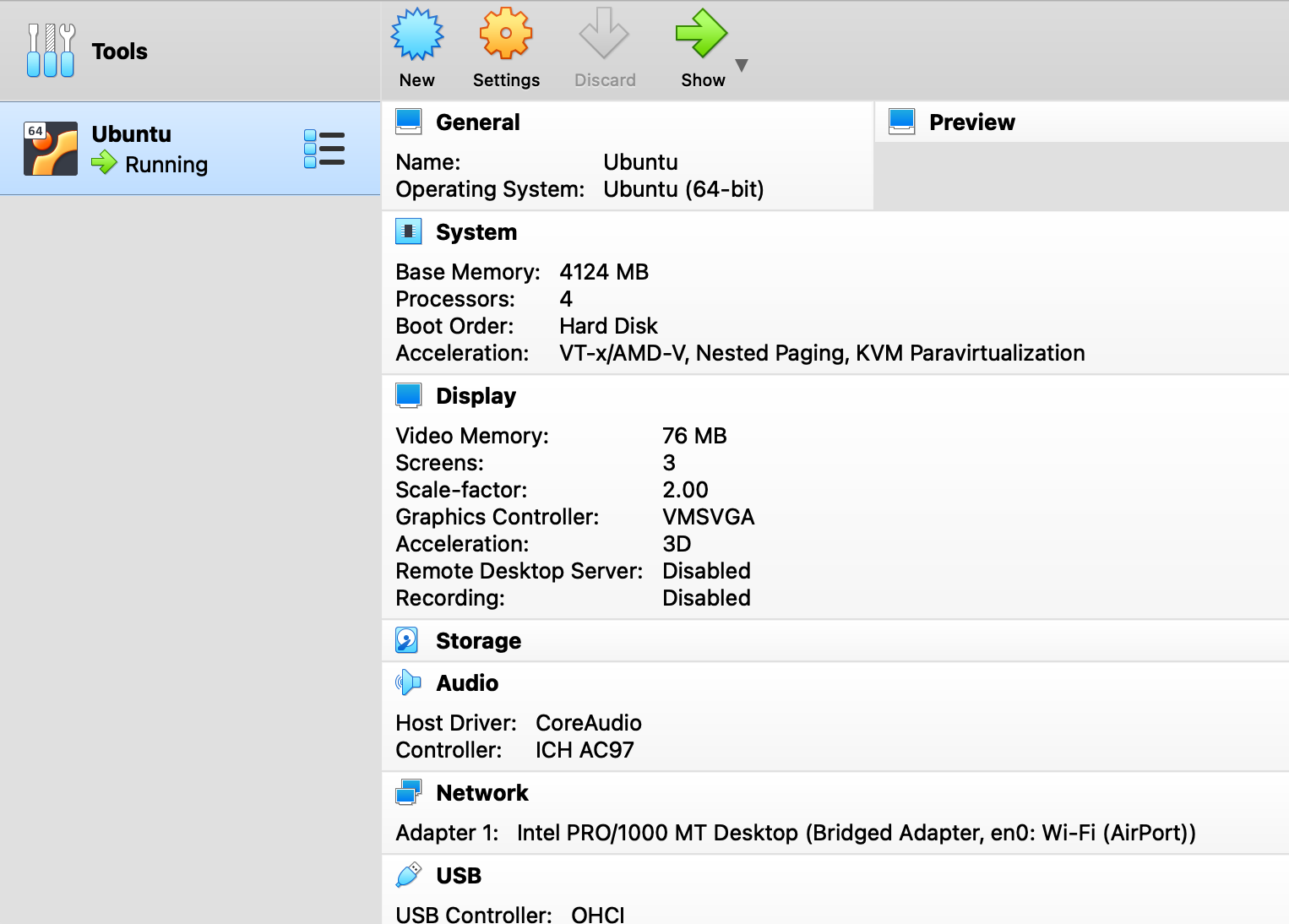Open the USB section header
Viewport: 1289px width, 924px height.
(459, 876)
